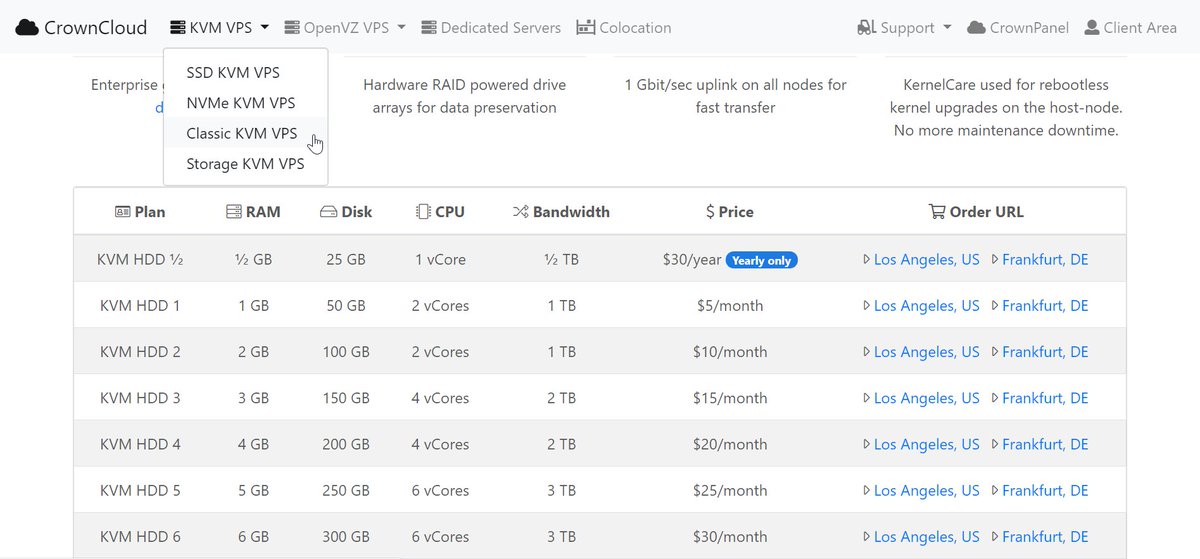Click the 100 GB disk cell
This screenshot has width=1200, height=559.
coord(346,352)
